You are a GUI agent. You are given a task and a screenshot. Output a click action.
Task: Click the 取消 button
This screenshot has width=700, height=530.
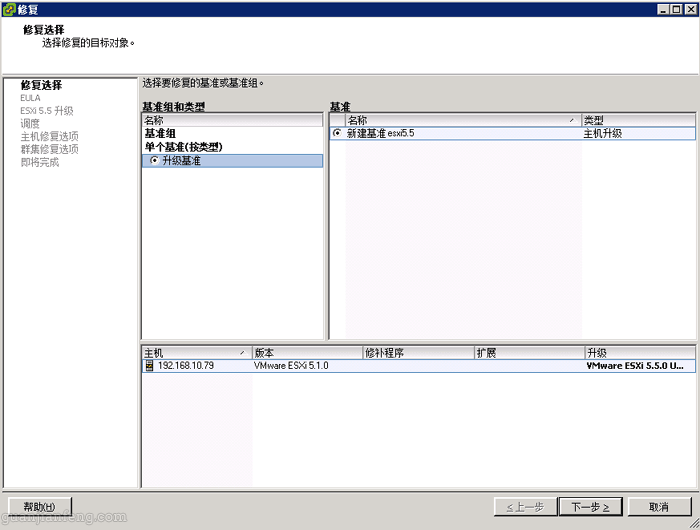click(659, 507)
